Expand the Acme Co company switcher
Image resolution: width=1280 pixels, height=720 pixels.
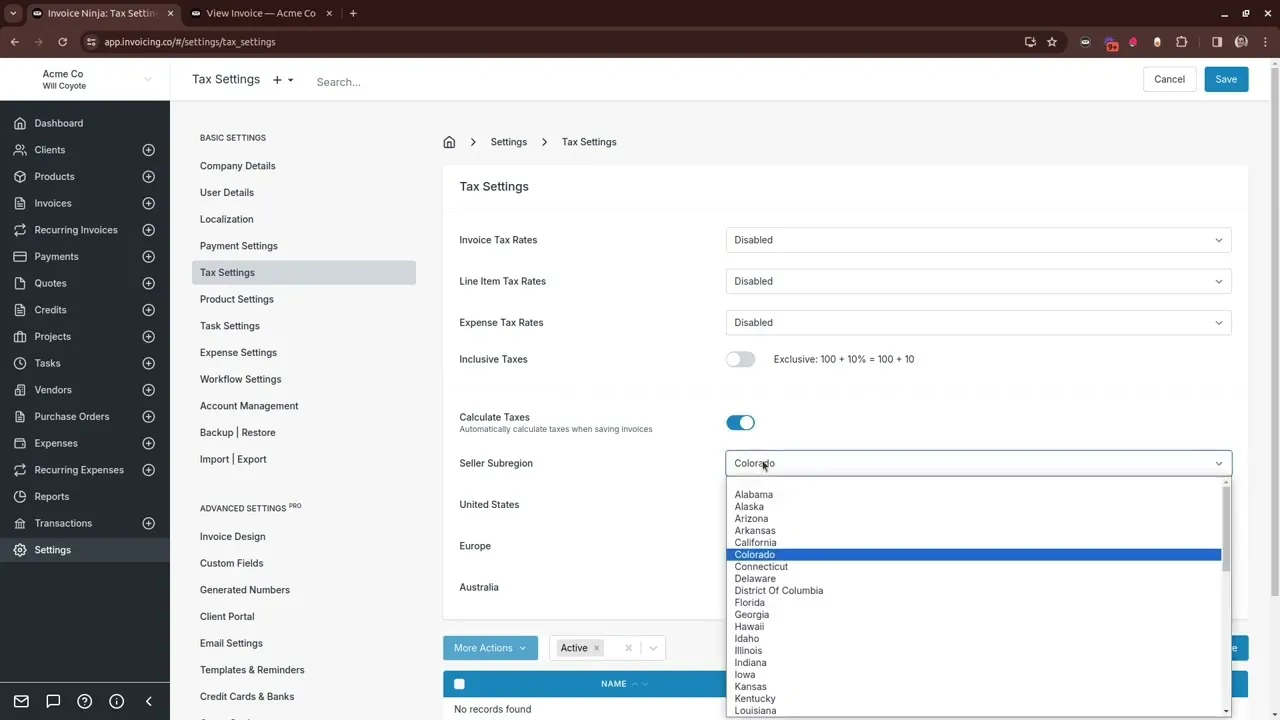tap(148, 80)
